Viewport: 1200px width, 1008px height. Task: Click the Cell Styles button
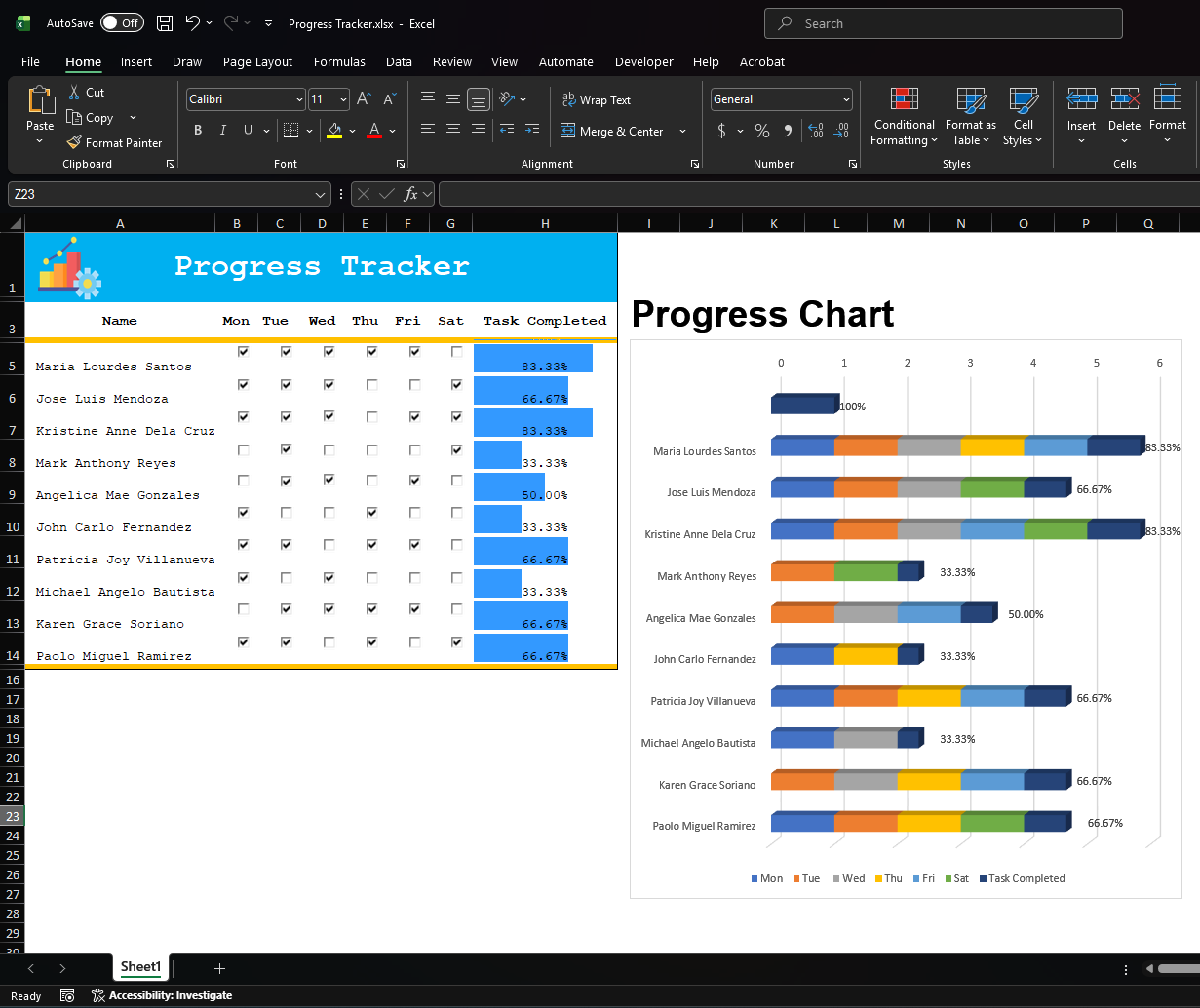pos(1023,117)
